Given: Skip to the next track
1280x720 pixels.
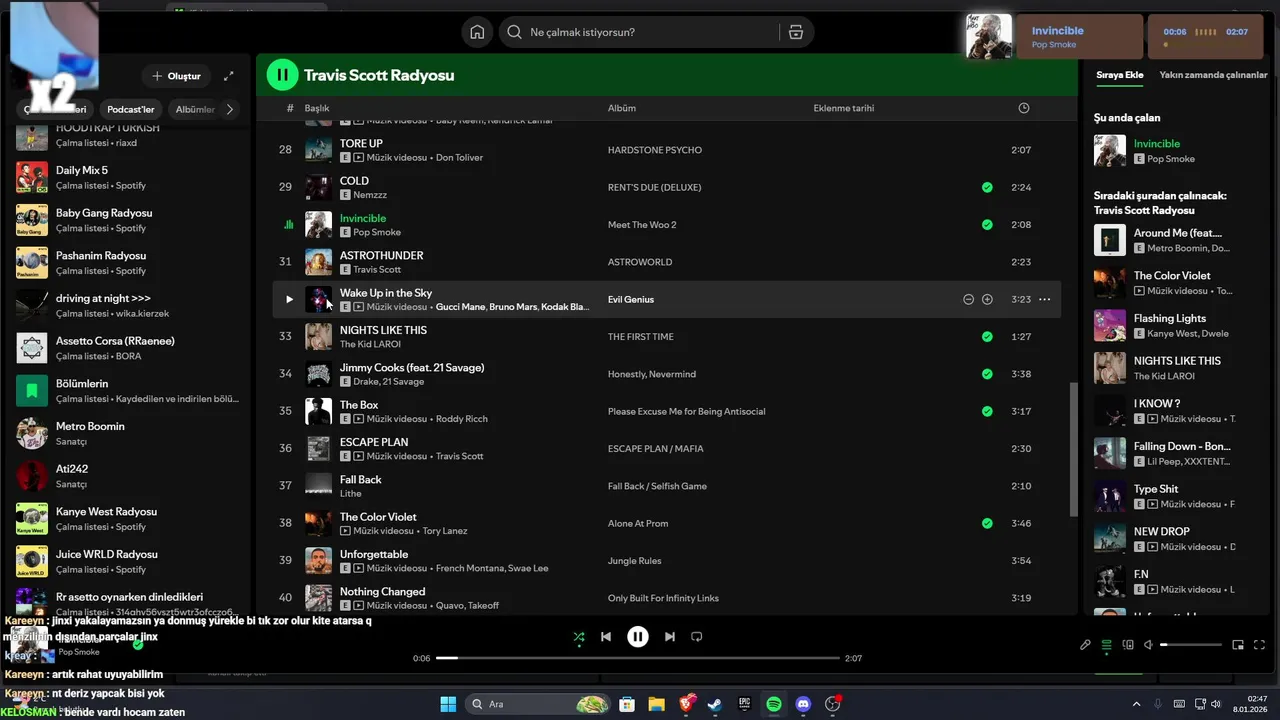Looking at the screenshot, I should [670, 637].
